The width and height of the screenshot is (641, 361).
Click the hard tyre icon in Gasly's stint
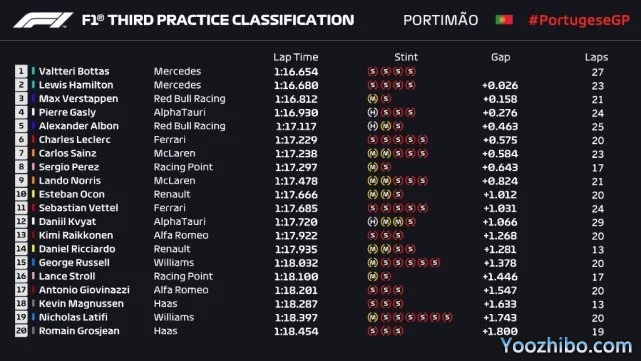pos(372,112)
